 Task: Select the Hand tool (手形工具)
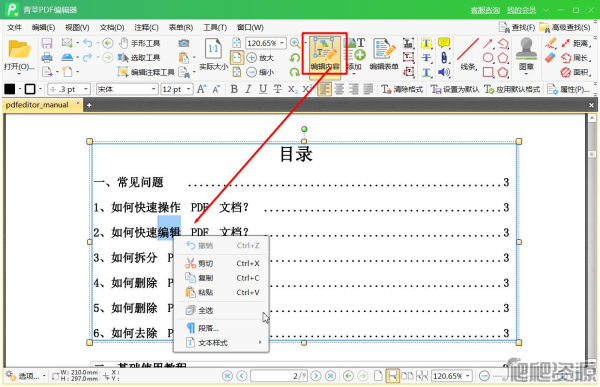point(140,43)
